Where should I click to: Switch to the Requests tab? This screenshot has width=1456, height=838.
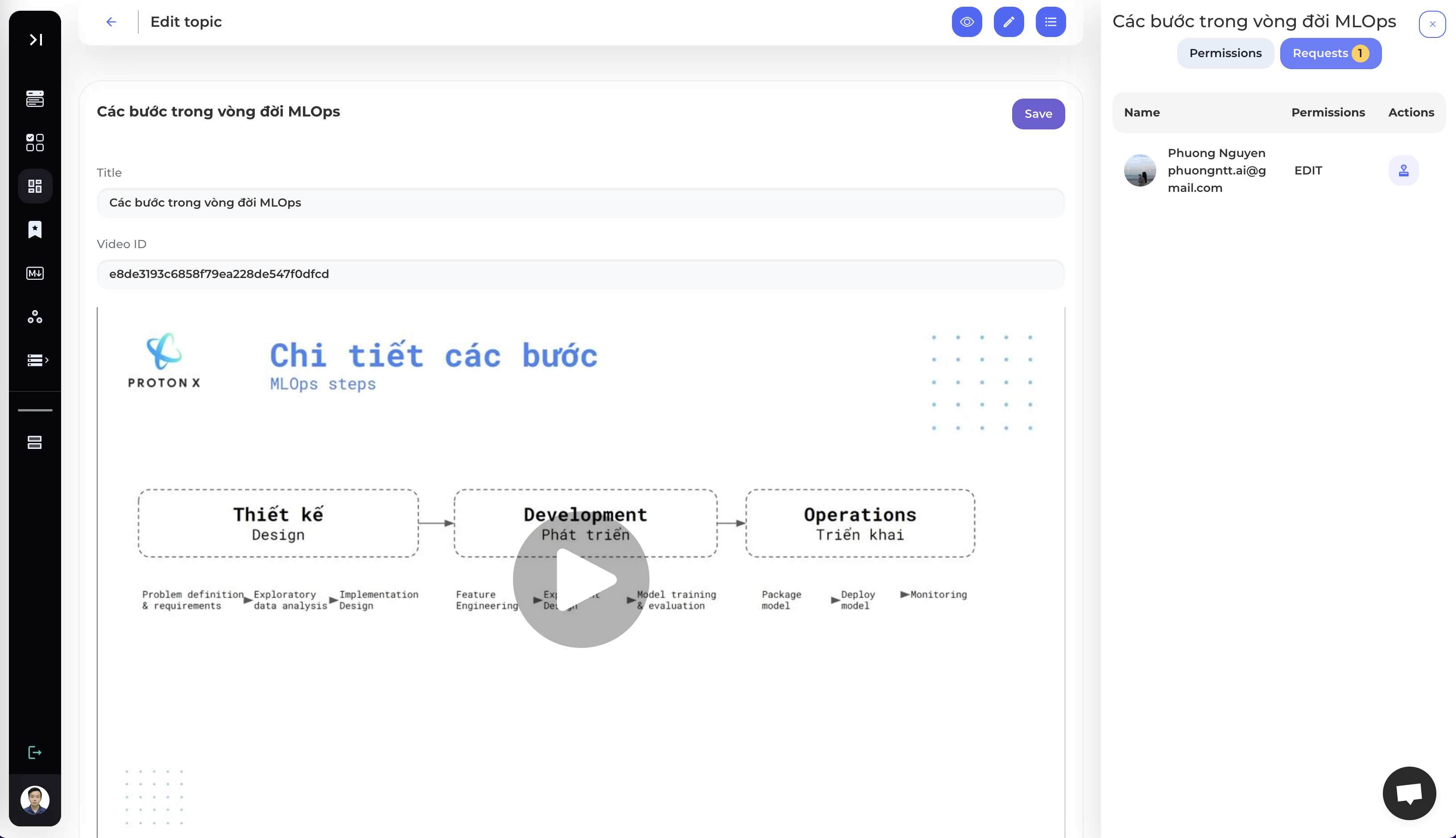pos(1331,53)
